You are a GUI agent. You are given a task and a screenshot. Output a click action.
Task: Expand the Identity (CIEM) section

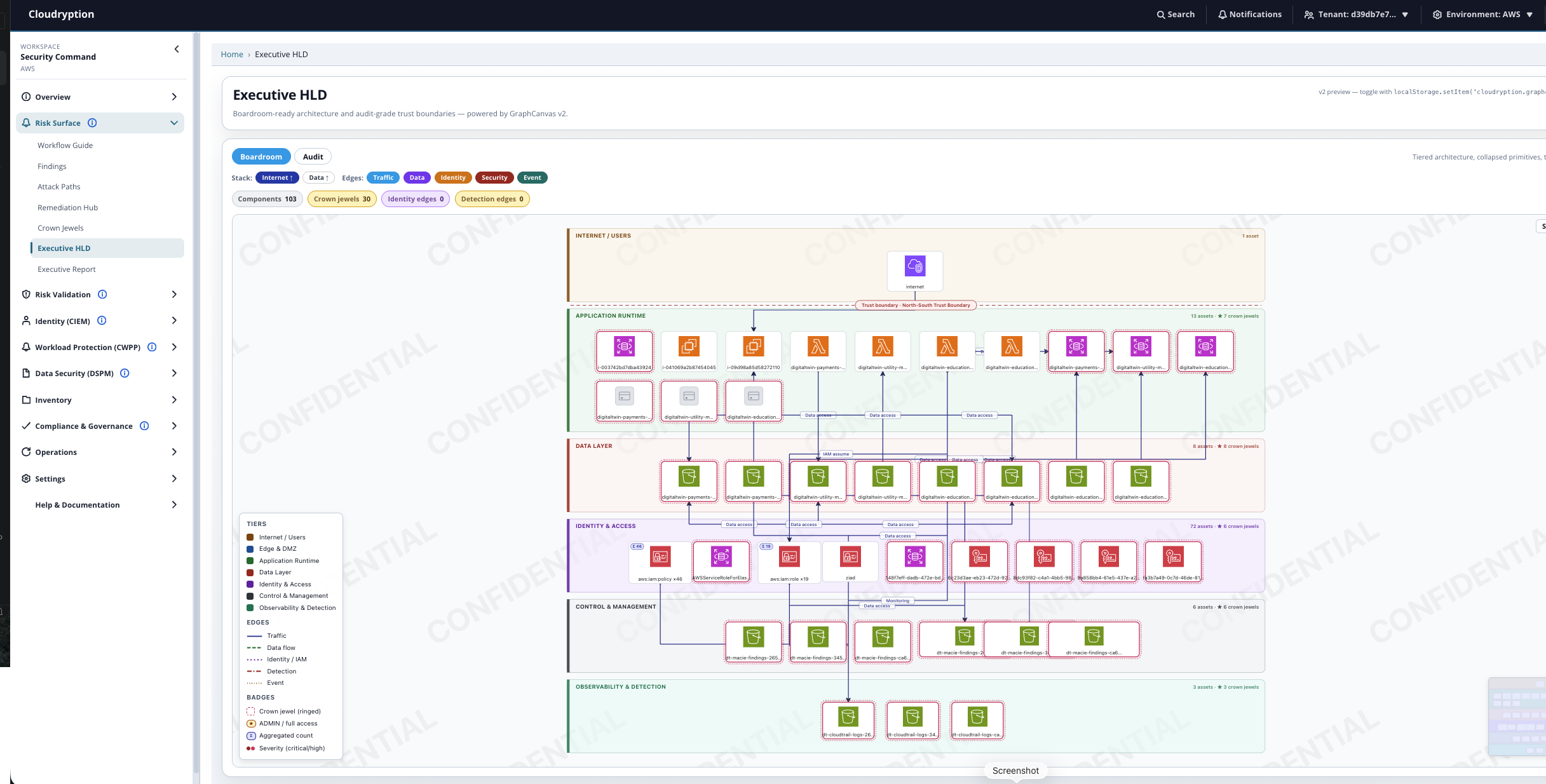[x=100, y=321]
